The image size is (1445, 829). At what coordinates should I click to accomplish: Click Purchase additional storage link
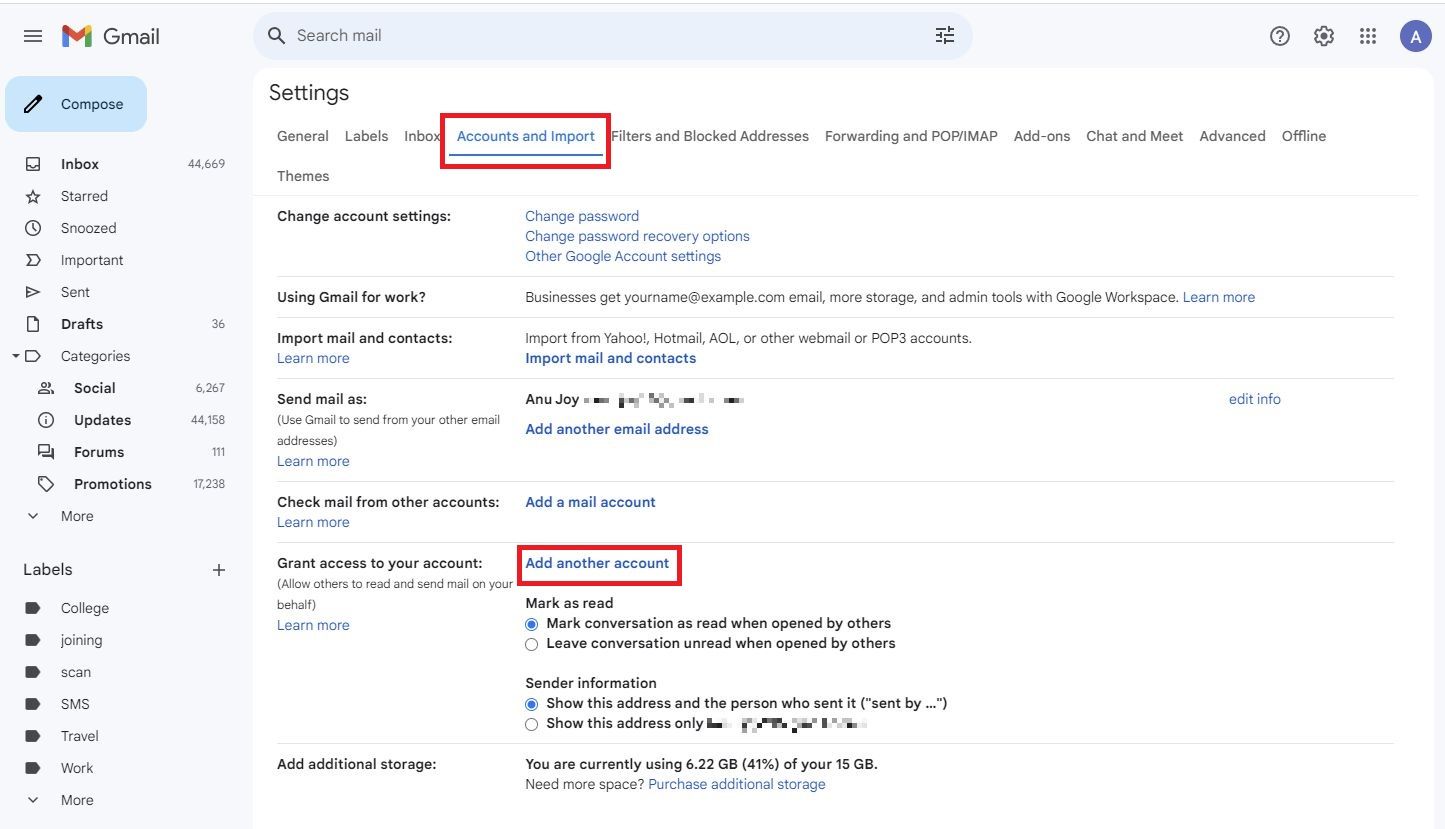(x=737, y=784)
